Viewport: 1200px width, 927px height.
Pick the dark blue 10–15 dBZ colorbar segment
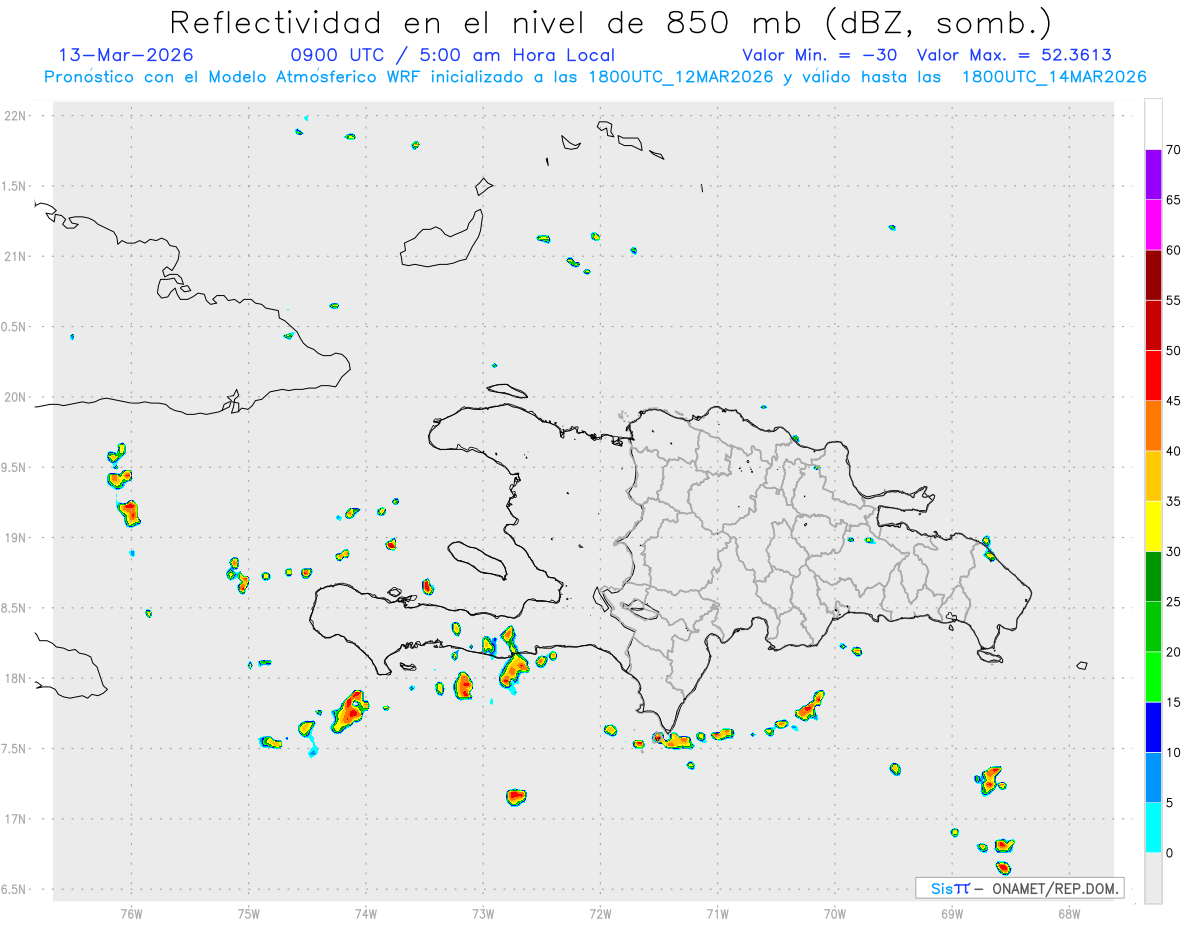pos(1153,727)
